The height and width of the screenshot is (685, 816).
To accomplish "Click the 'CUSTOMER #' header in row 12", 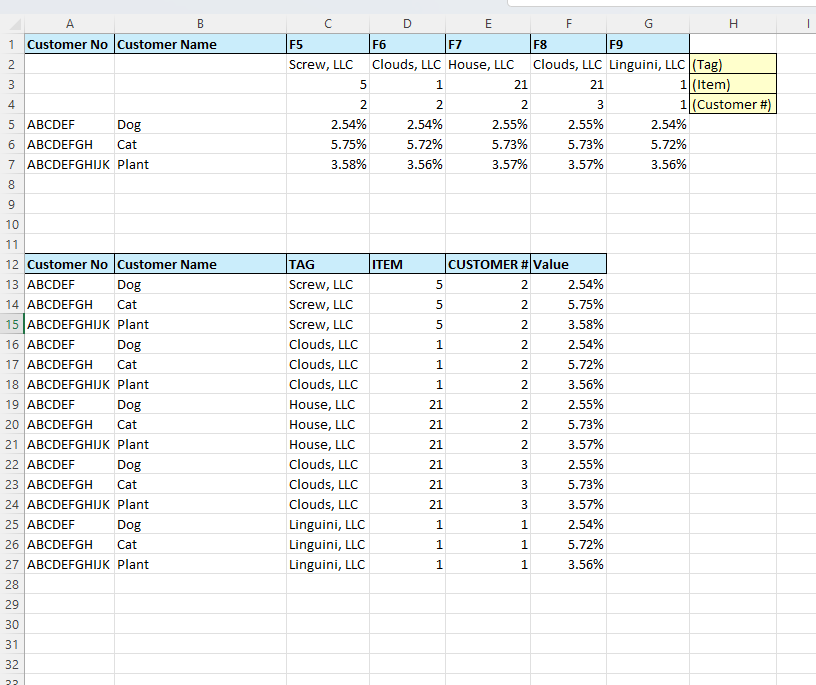I will (x=488, y=264).
